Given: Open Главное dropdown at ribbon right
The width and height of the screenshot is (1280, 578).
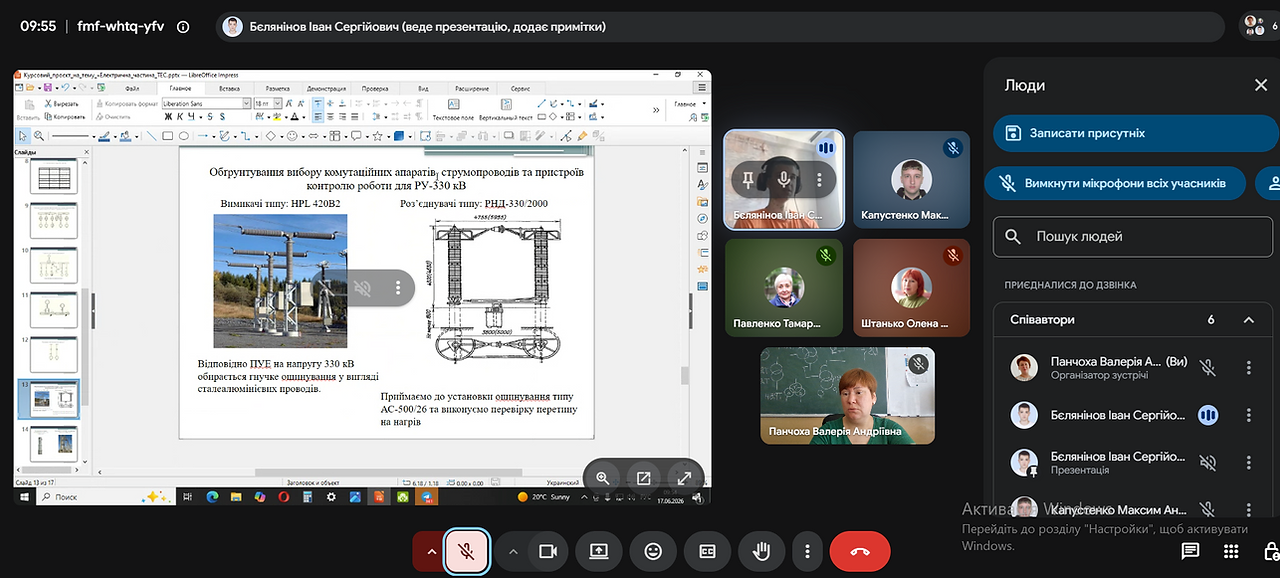Looking at the screenshot, I should point(690,103).
